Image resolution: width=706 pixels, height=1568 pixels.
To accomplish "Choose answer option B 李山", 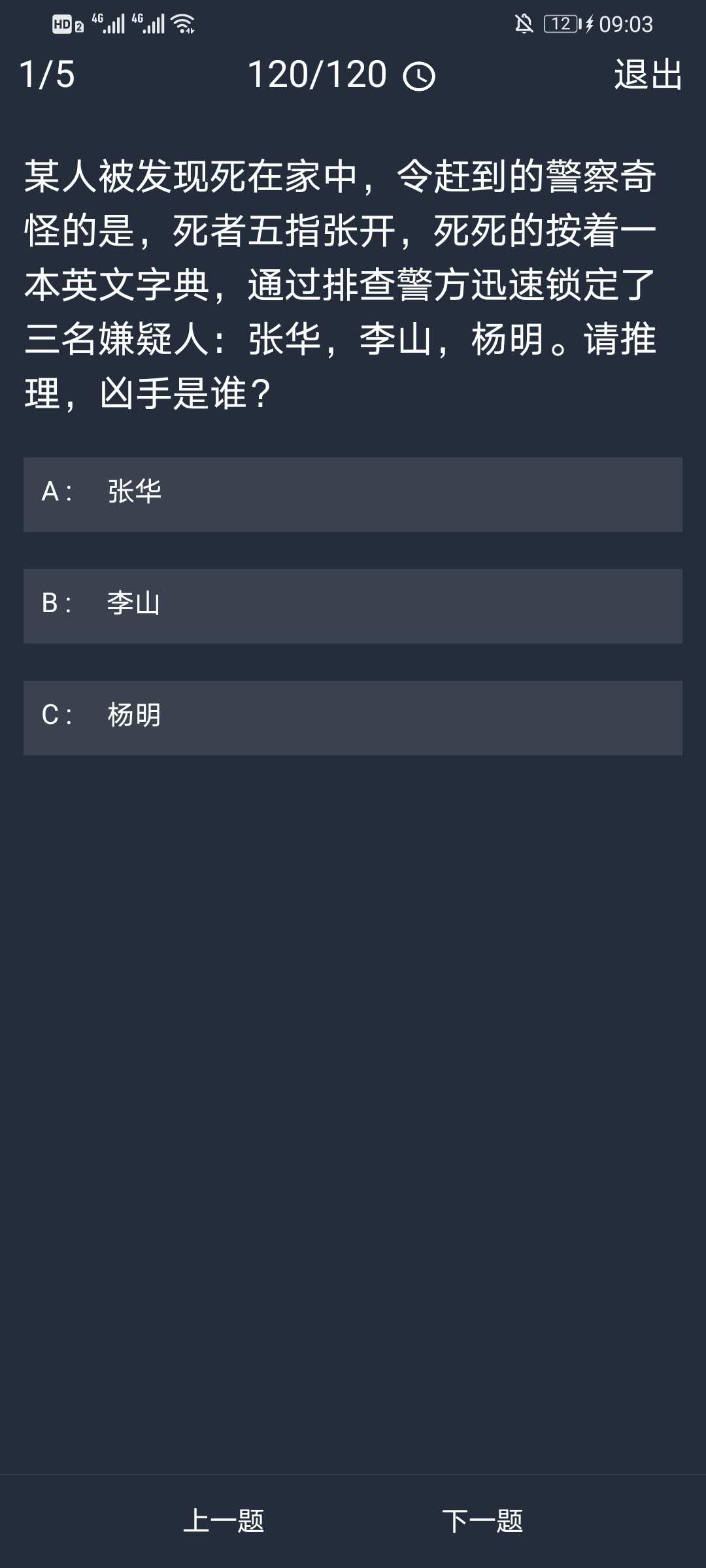I will coord(353,606).
